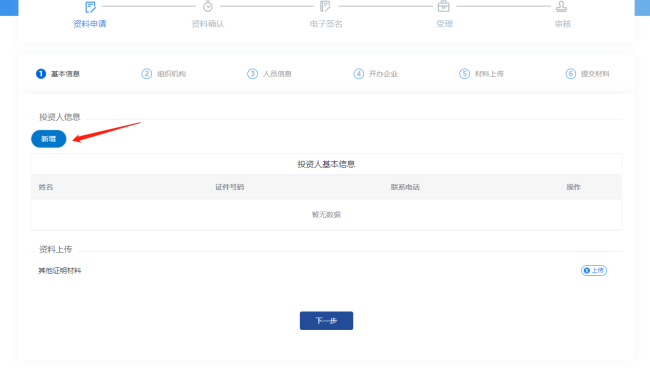Click the 受理 step icon
This screenshot has width=650, height=374.
point(444,7)
